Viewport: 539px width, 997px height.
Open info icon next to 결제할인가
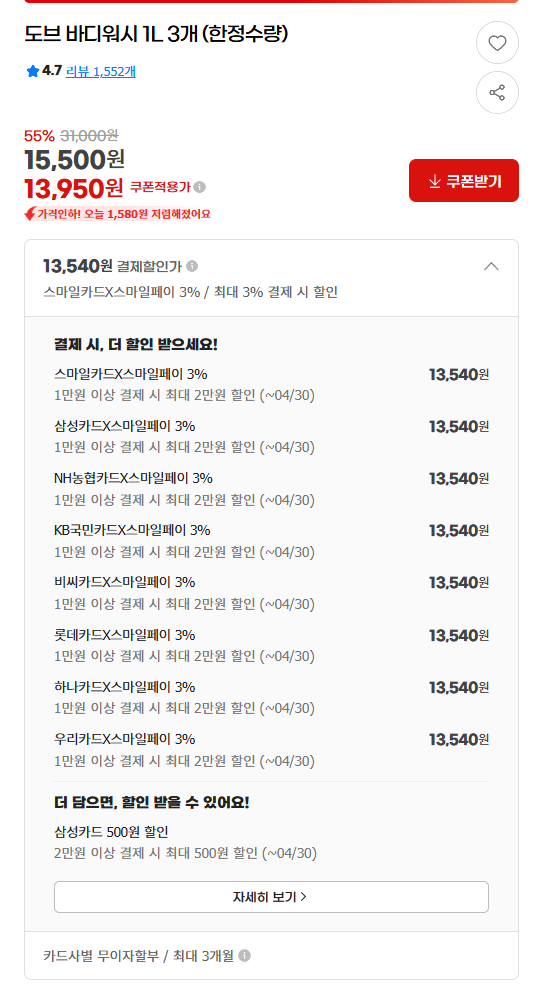click(192, 266)
